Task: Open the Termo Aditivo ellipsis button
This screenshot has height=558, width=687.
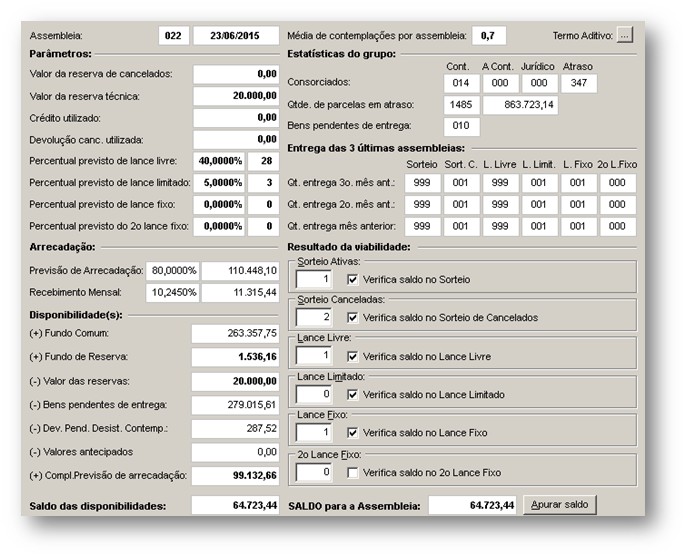Action: click(x=625, y=35)
